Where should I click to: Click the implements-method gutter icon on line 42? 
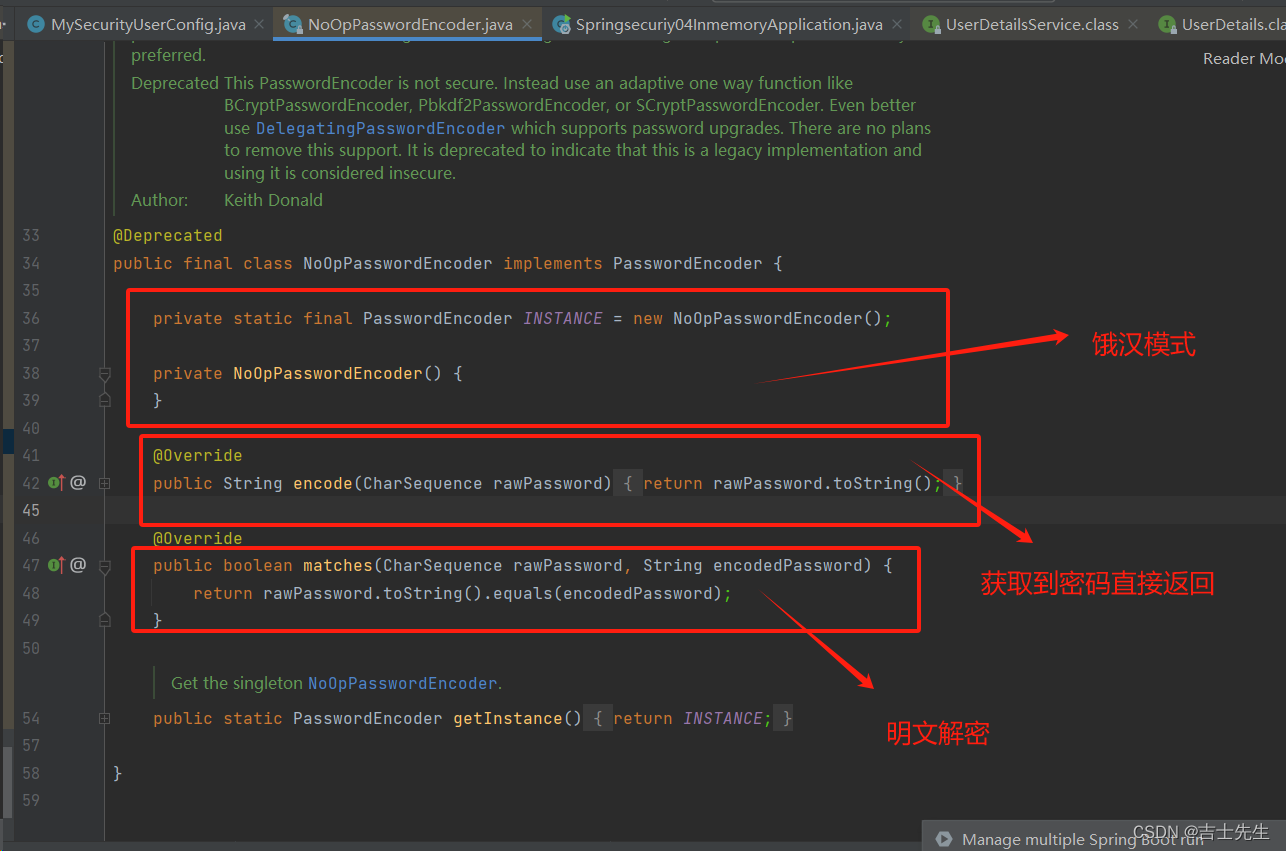pos(56,483)
